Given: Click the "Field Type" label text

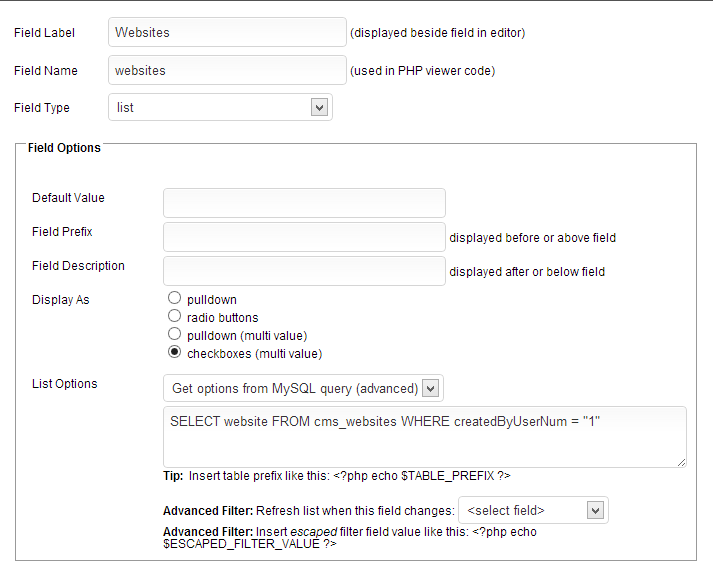Looking at the screenshot, I should coord(42,107).
